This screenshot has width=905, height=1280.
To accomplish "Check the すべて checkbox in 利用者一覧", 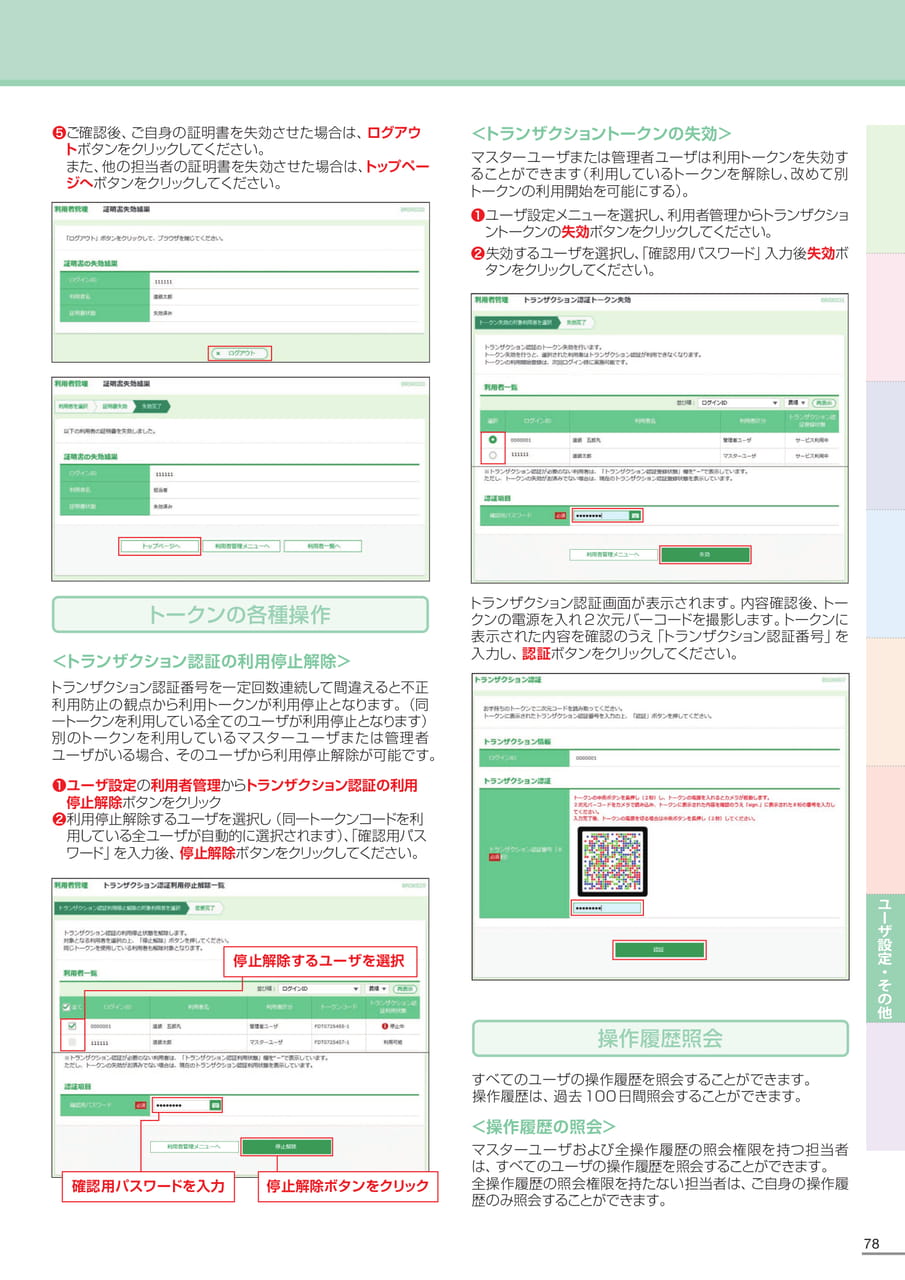I will coord(69,1006).
